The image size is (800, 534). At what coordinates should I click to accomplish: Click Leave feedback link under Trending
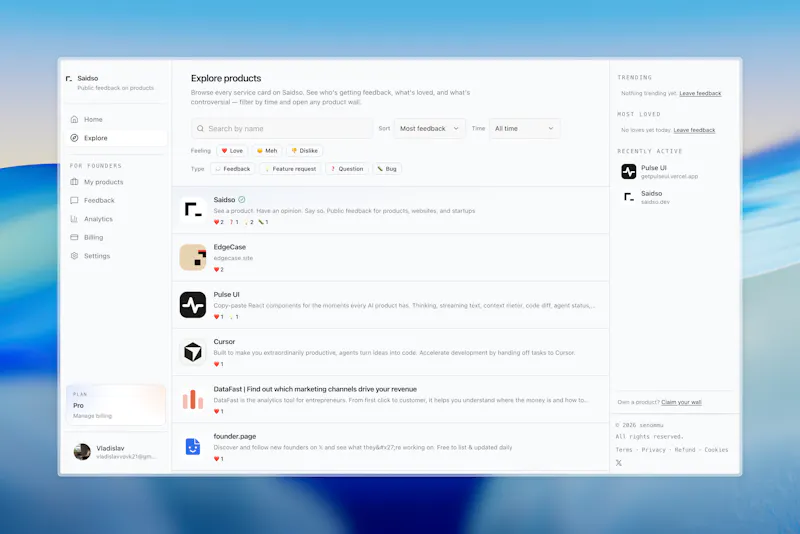(x=700, y=93)
